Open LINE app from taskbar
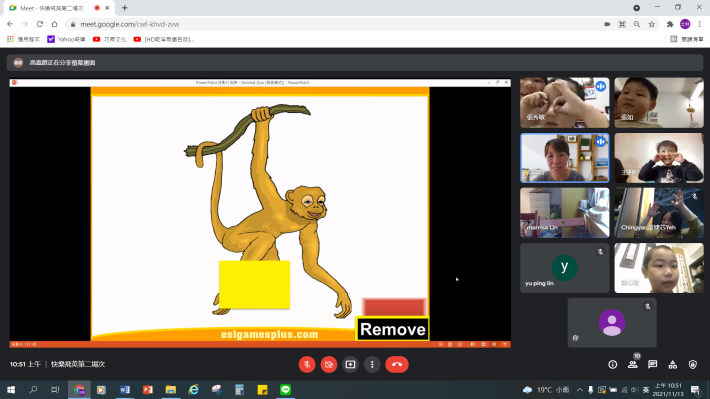Screen dimensions: 710x399 (x=285, y=390)
